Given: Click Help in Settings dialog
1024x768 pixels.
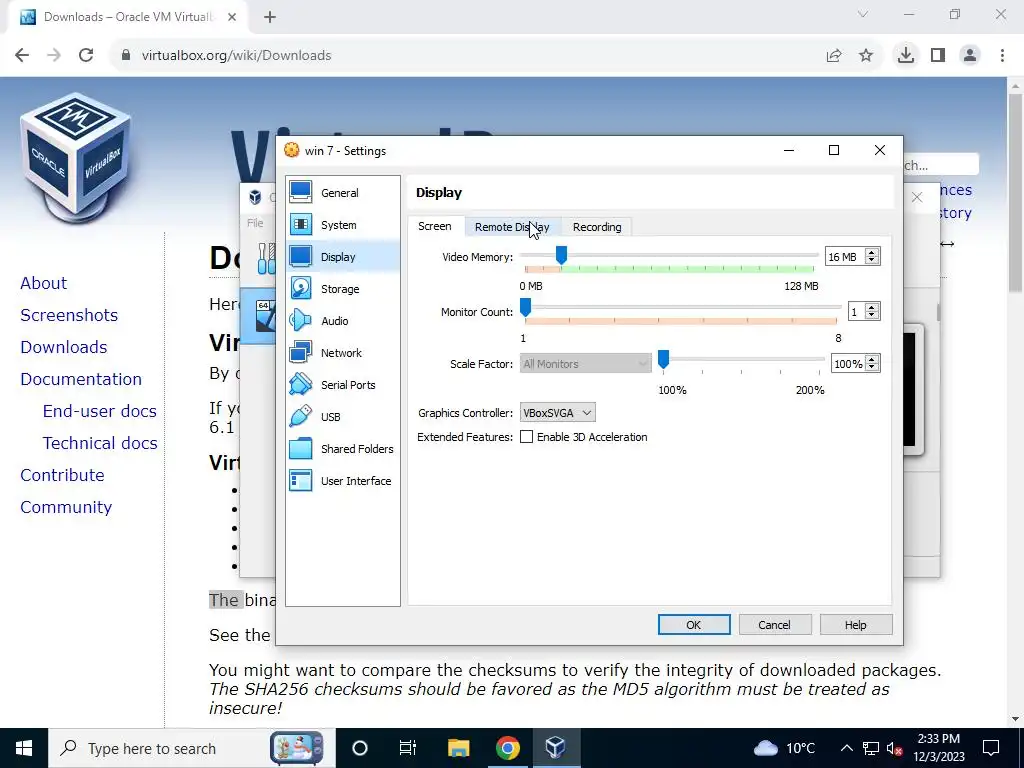Looking at the screenshot, I should click(856, 624).
